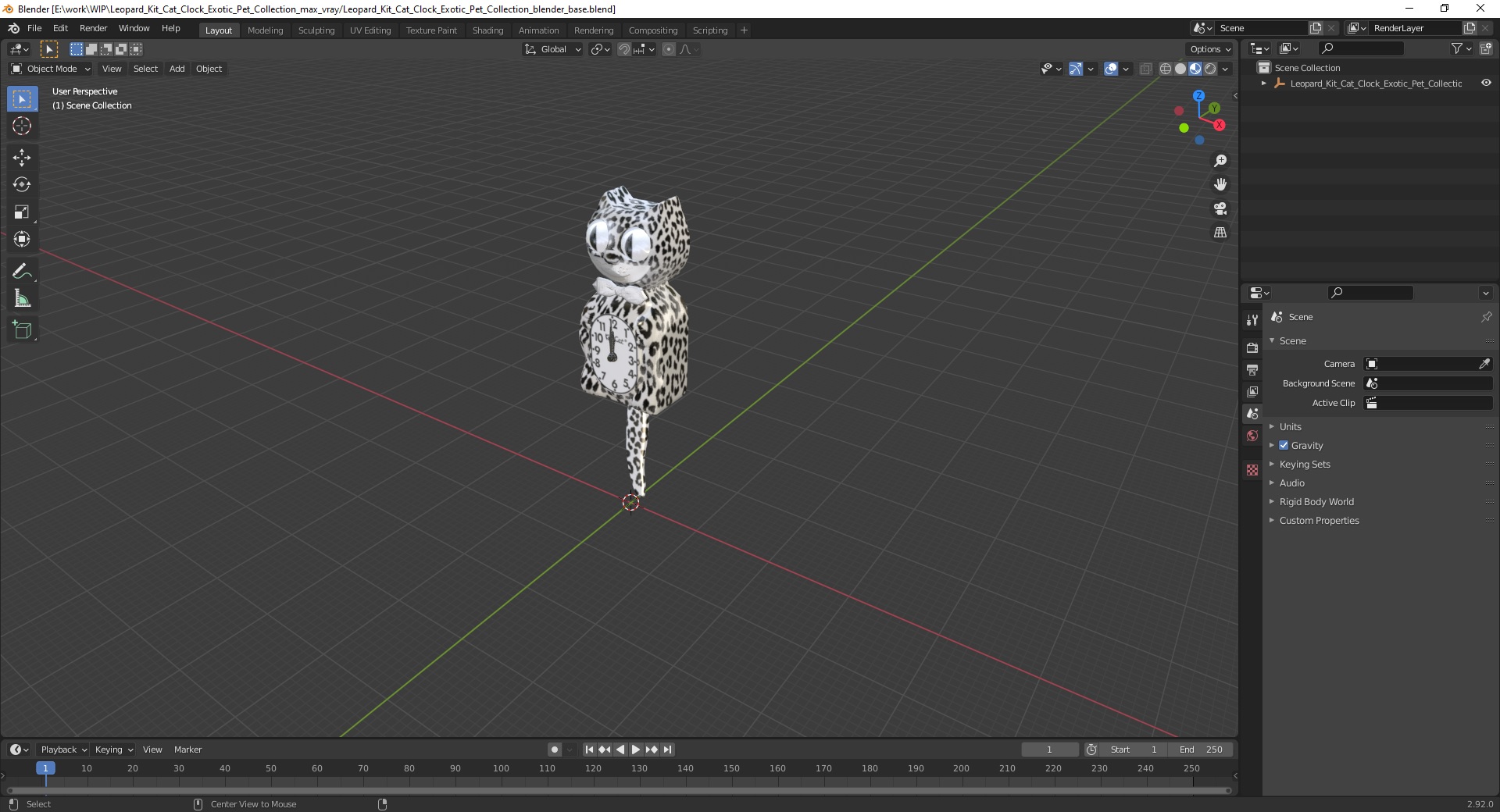Select the Annotate pencil tool
The height and width of the screenshot is (812, 1500).
pyautogui.click(x=22, y=272)
